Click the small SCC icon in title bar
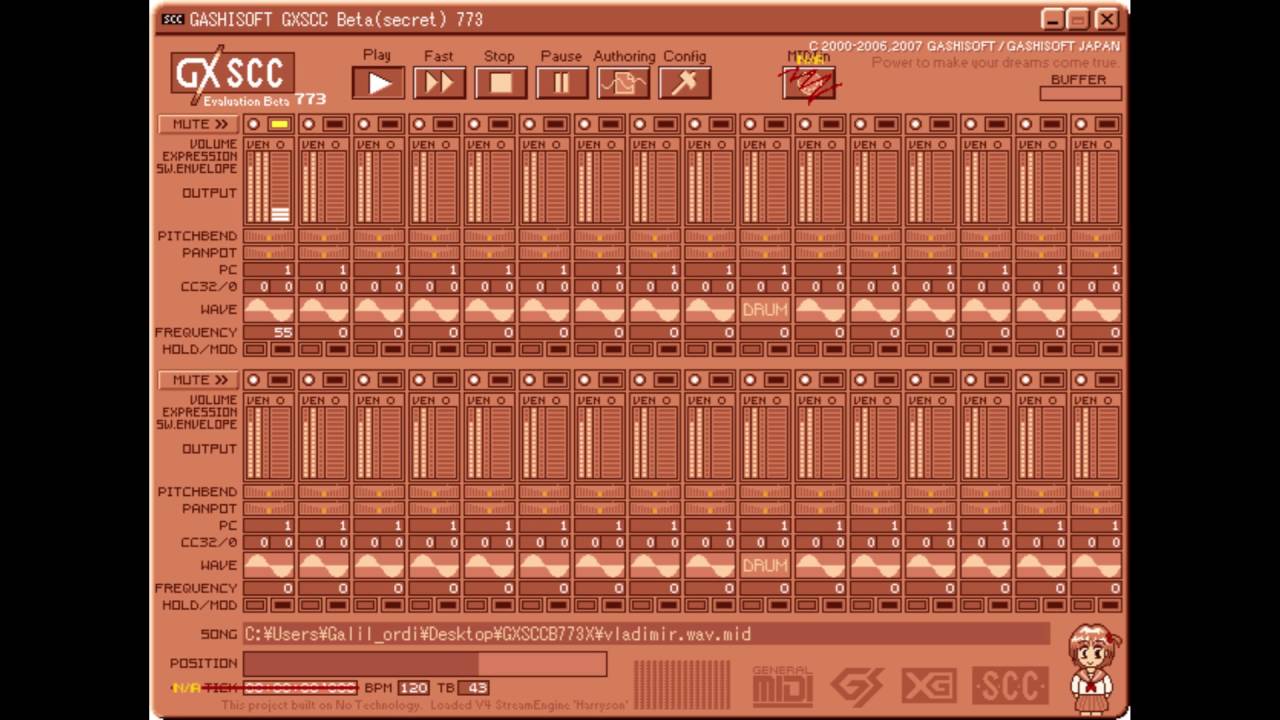Screen dimensions: 1280x720 173,19
